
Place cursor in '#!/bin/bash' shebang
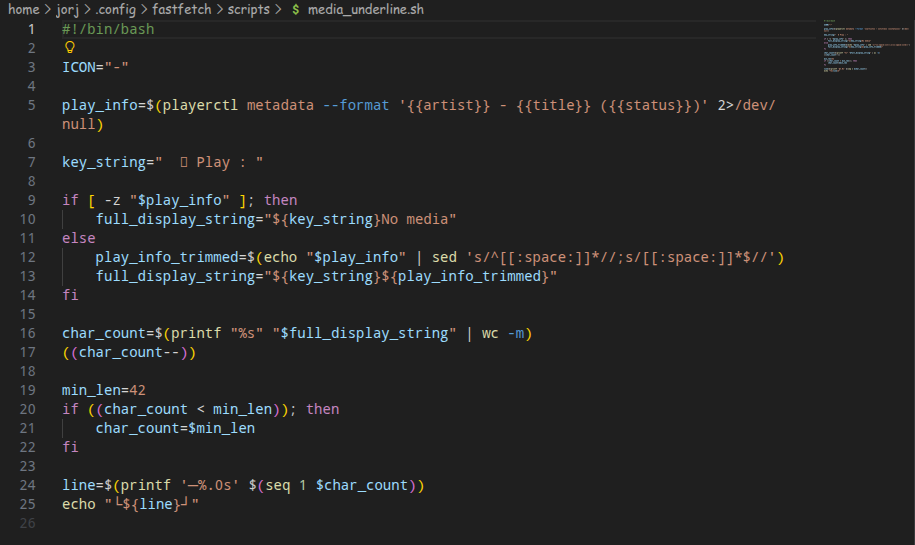coord(108,29)
